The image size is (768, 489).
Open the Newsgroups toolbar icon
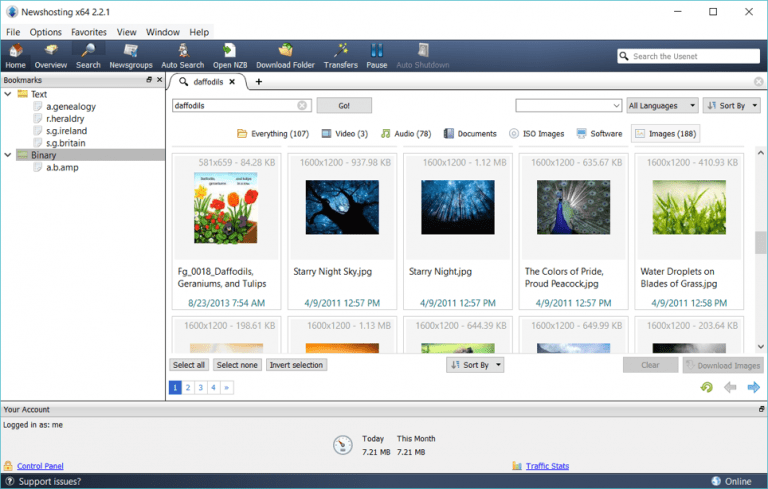point(131,56)
